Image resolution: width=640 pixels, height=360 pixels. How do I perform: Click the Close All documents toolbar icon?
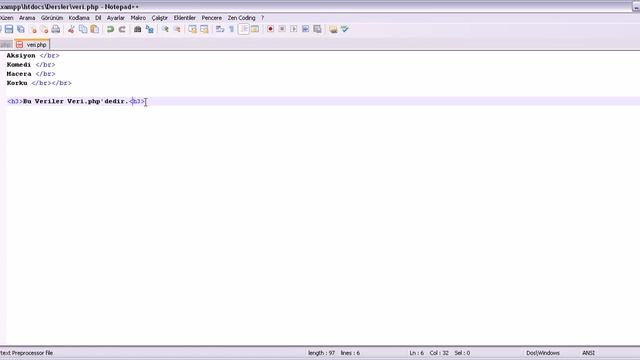pos(44,29)
